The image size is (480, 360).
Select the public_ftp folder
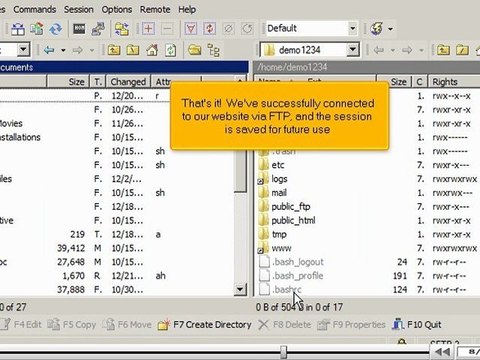[x=285, y=206]
